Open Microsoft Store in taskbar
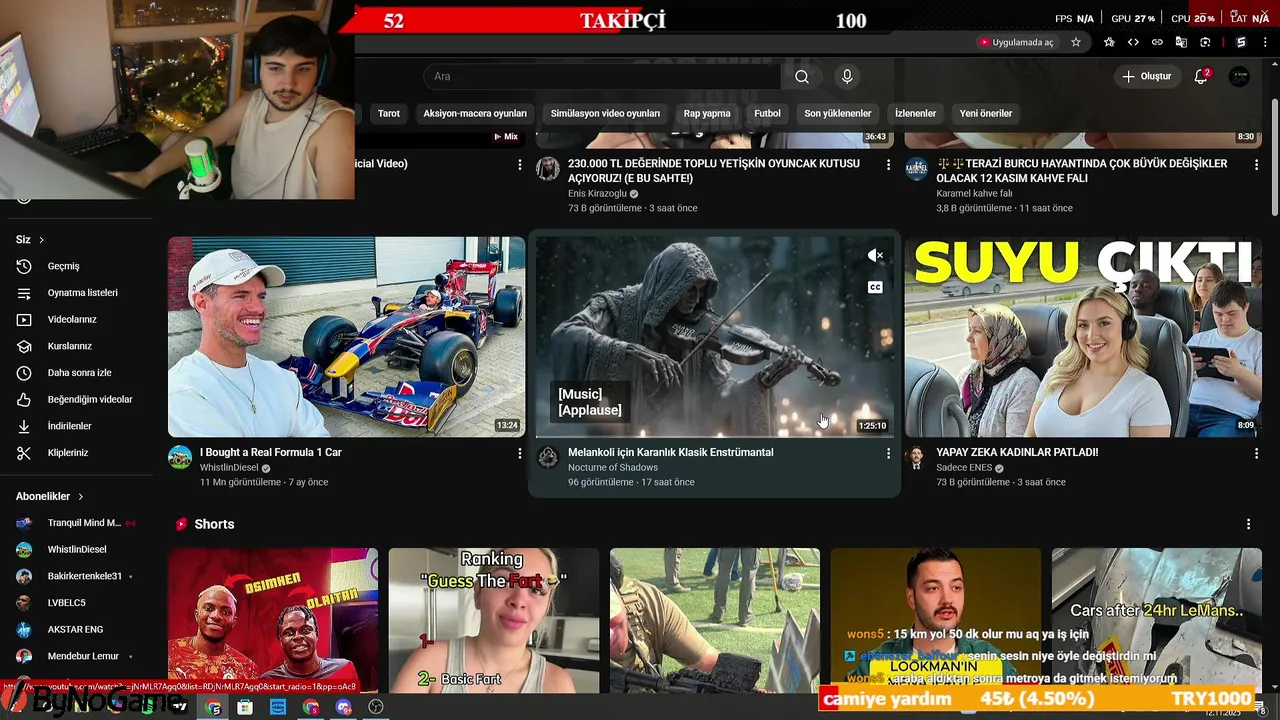The width and height of the screenshot is (1280, 720). [245, 707]
